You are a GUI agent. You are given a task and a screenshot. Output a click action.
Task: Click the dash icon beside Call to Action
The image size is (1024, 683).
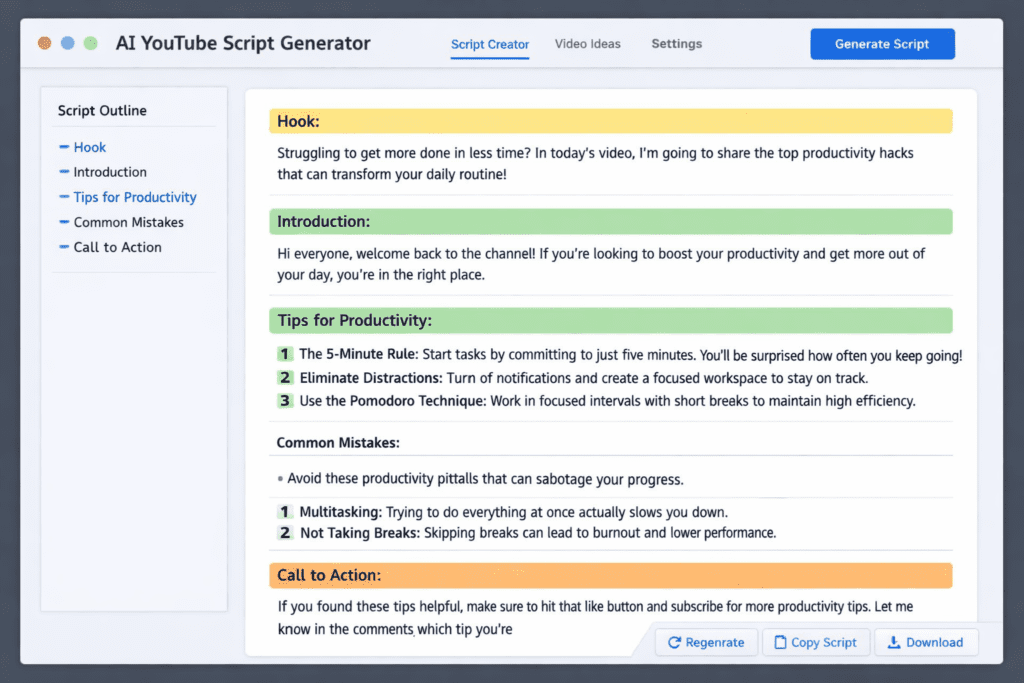pyautogui.click(x=63, y=247)
